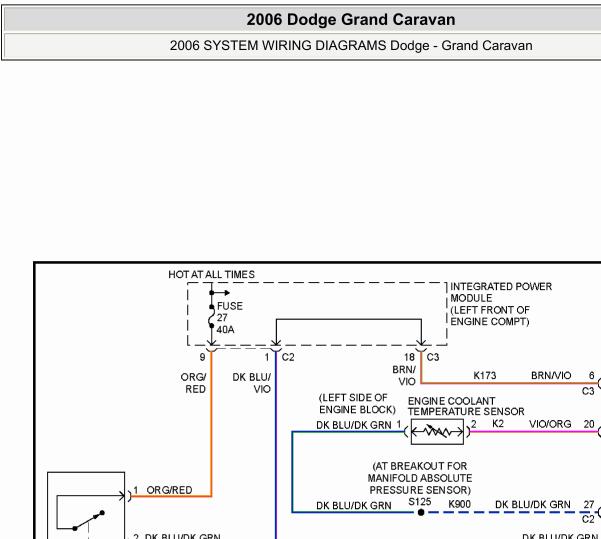This screenshot has width=601, height=539.
Task: Click pin number '20' on the VIO/ORG wire
Action: click(589, 424)
